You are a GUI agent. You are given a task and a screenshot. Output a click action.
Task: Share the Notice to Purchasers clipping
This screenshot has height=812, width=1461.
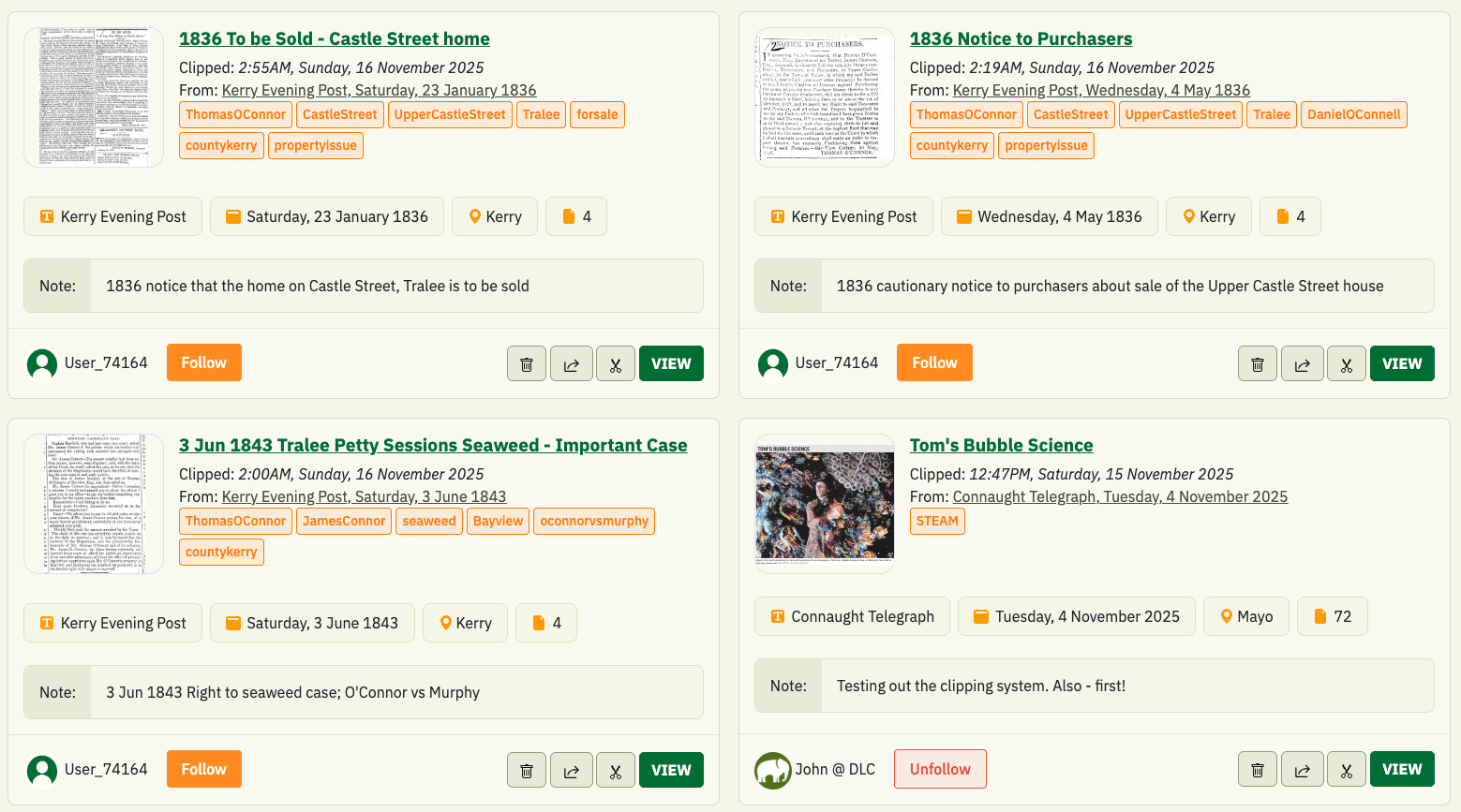pyautogui.click(x=1303, y=363)
